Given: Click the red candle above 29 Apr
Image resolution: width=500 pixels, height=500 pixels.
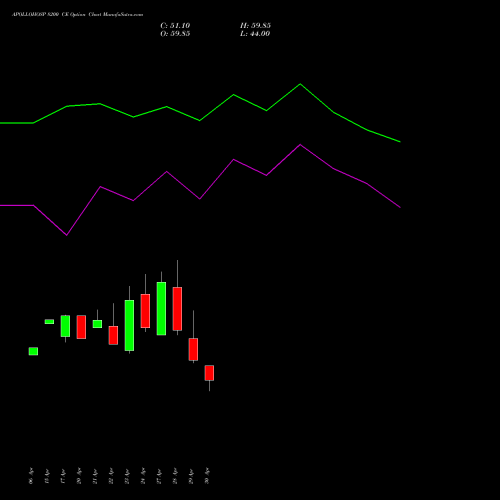Looking at the screenshot, I should tap(193, 349).
